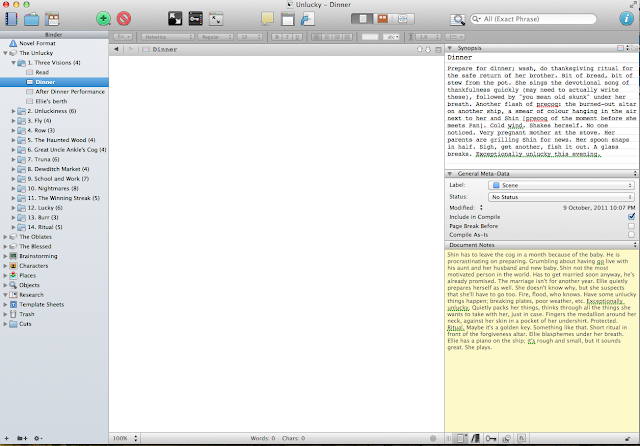Collapse The Unlucky folder triangle
Screen dimensions: 640x446
5,53
